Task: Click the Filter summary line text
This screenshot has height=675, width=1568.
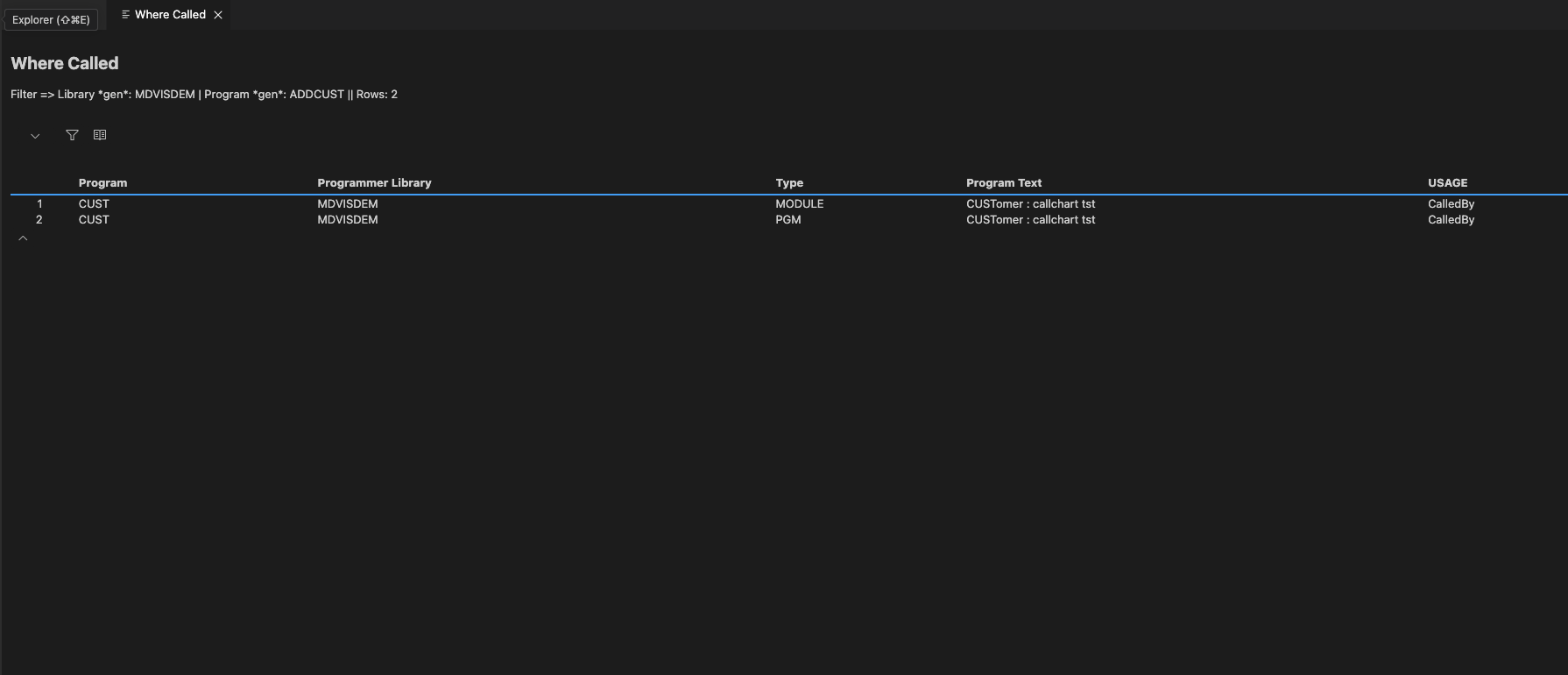Action: pos(204,95)
